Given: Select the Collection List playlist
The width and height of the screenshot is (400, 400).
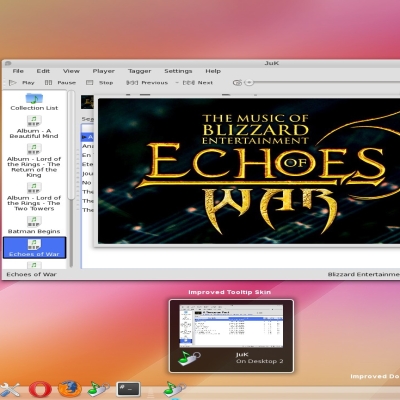Looking at the screenshot, I should (x=34, y=102).
